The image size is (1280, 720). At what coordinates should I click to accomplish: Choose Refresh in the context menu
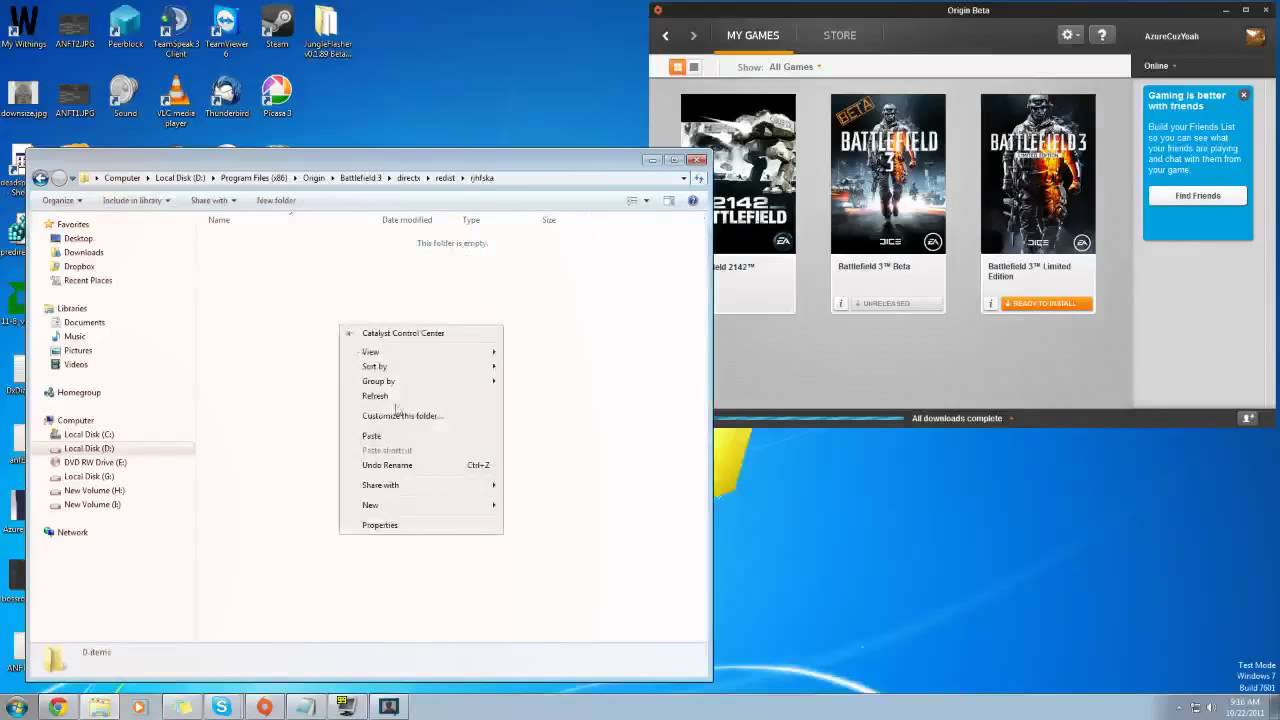click(x=421, y=396)
